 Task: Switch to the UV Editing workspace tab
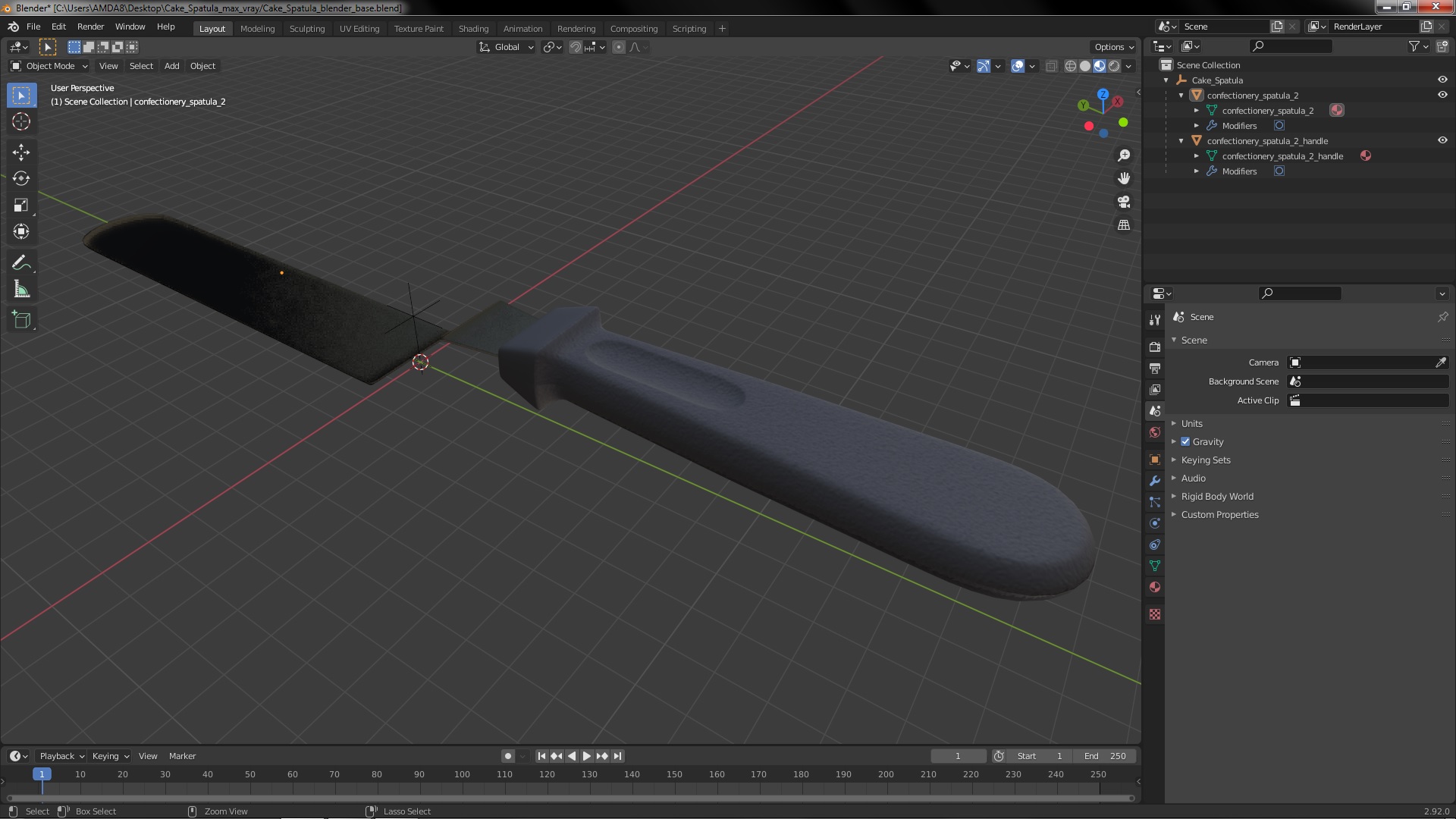pyautogui.click(x=359, y=29)
